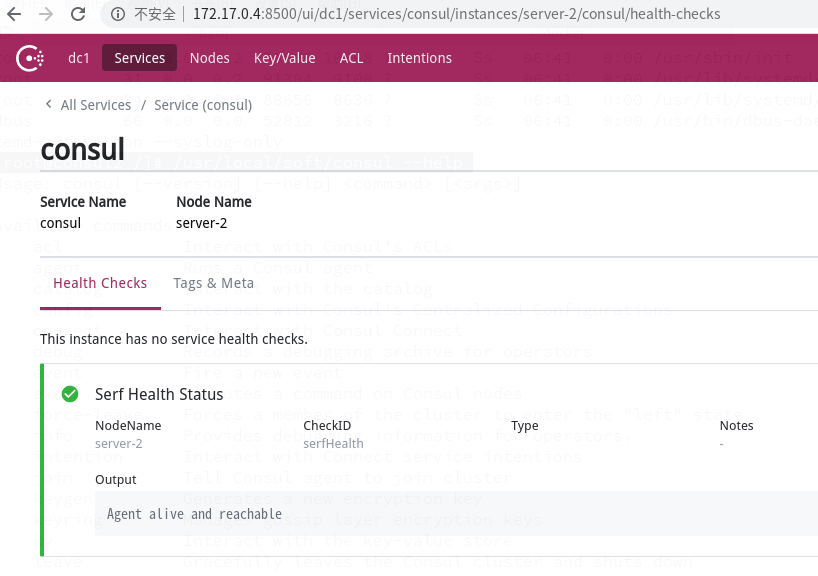Viewport: 818px width, 576px height.
Task: Click the Service Name value consul
Action: pyautogui.click(x=61, y=223)
